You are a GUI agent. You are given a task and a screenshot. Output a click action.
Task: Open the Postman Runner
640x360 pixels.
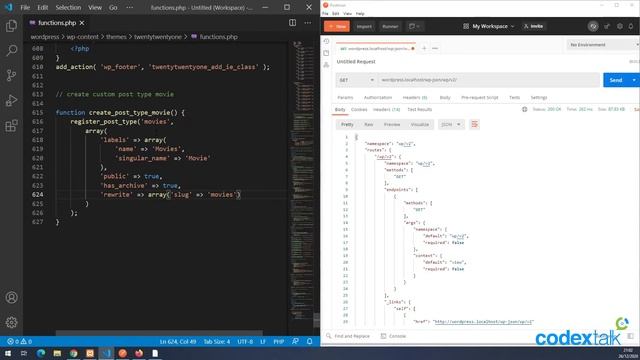390,26
